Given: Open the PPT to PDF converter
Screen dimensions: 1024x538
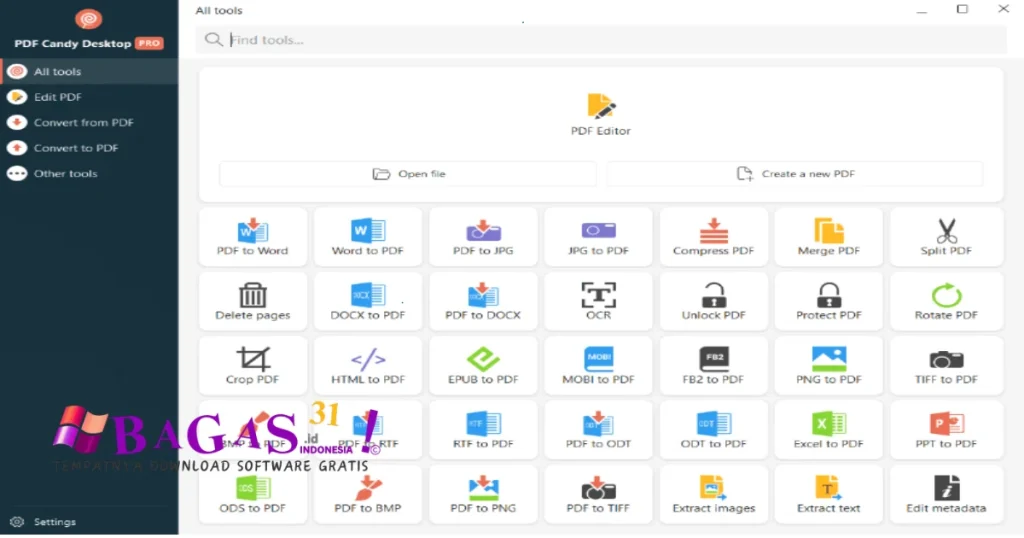Looking at the screenshot, I should coord(946,430).
